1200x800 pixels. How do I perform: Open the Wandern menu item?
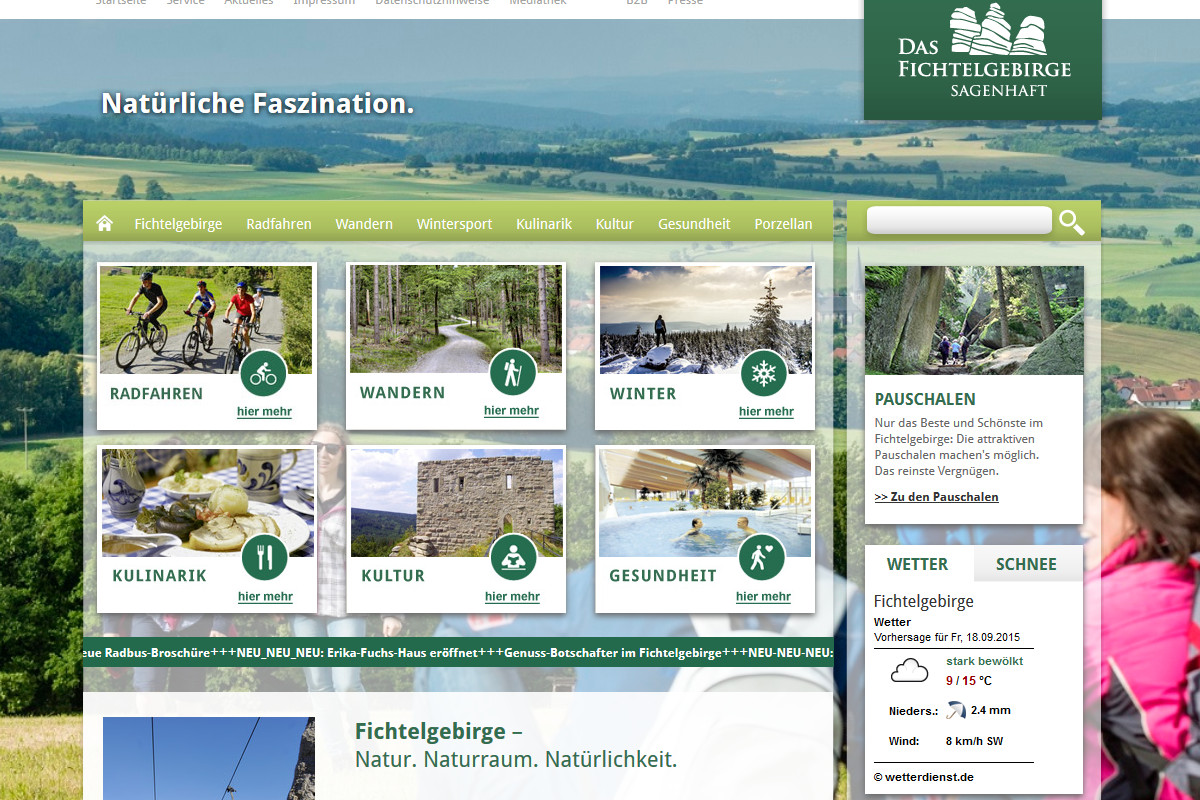coord(364,224)
